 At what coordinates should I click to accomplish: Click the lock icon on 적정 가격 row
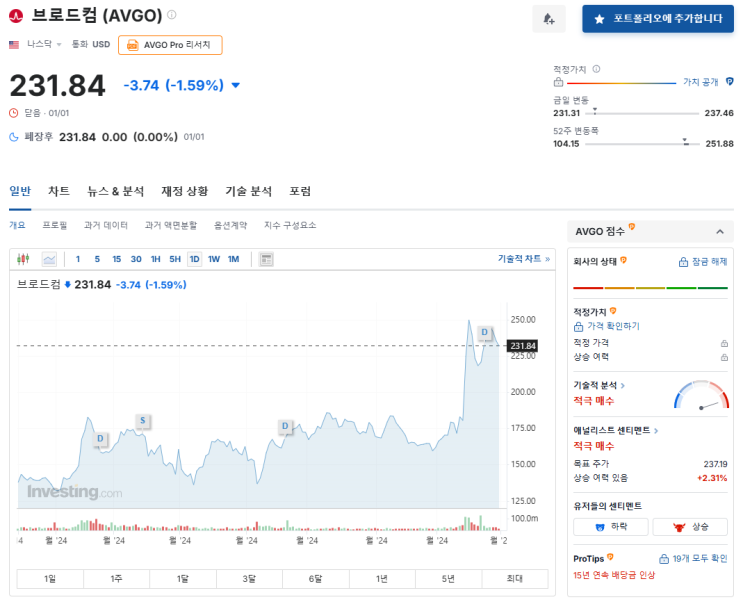(x=724, y=343)
